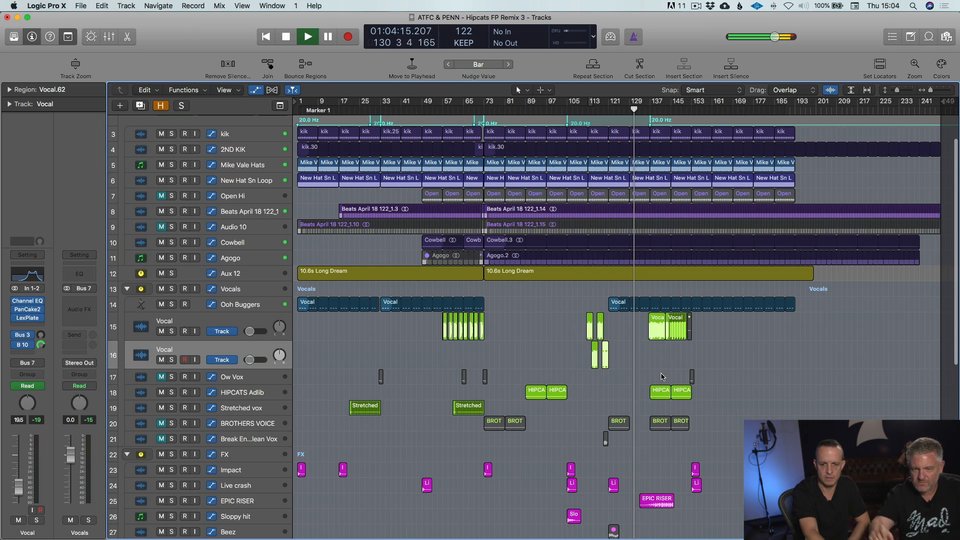This screenshot has height=540, width=960.
Task: Click the Zoom toolbar icon
Action: (x=915, y=64)
